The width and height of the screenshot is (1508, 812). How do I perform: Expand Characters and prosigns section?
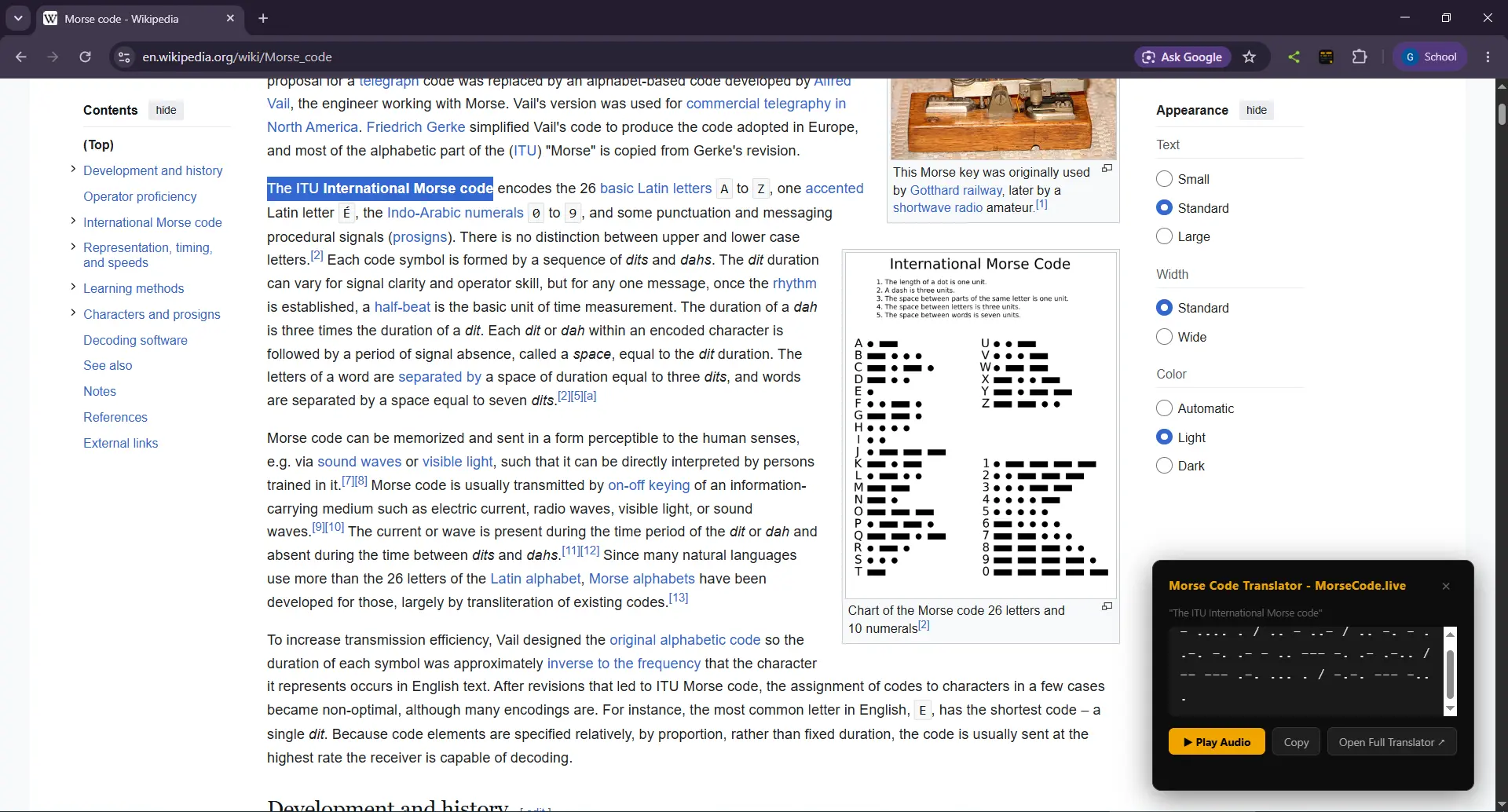73,313
